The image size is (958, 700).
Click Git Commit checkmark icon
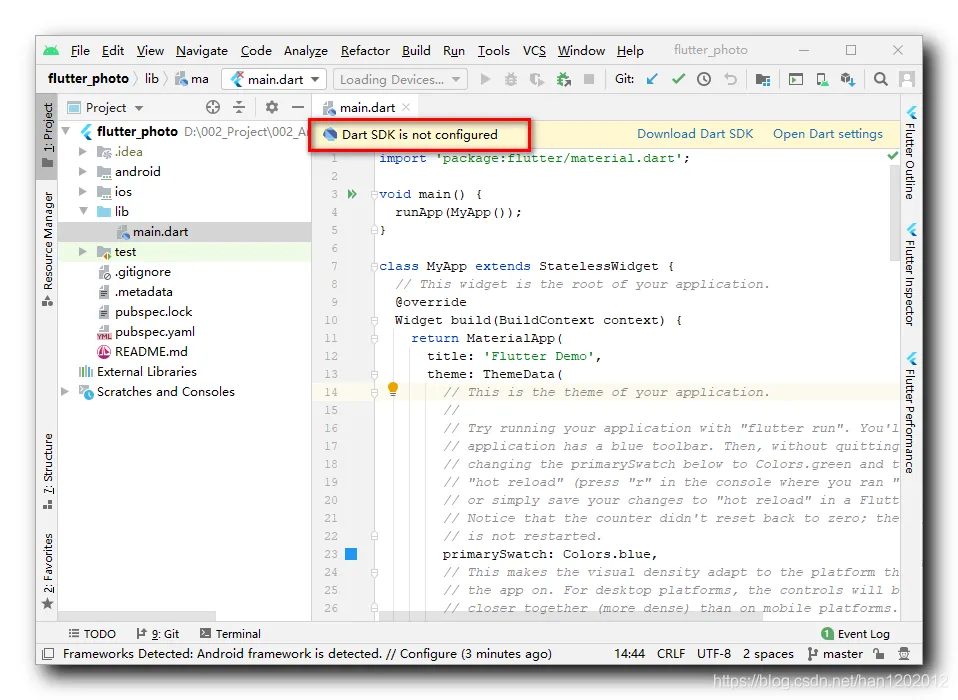678,79
